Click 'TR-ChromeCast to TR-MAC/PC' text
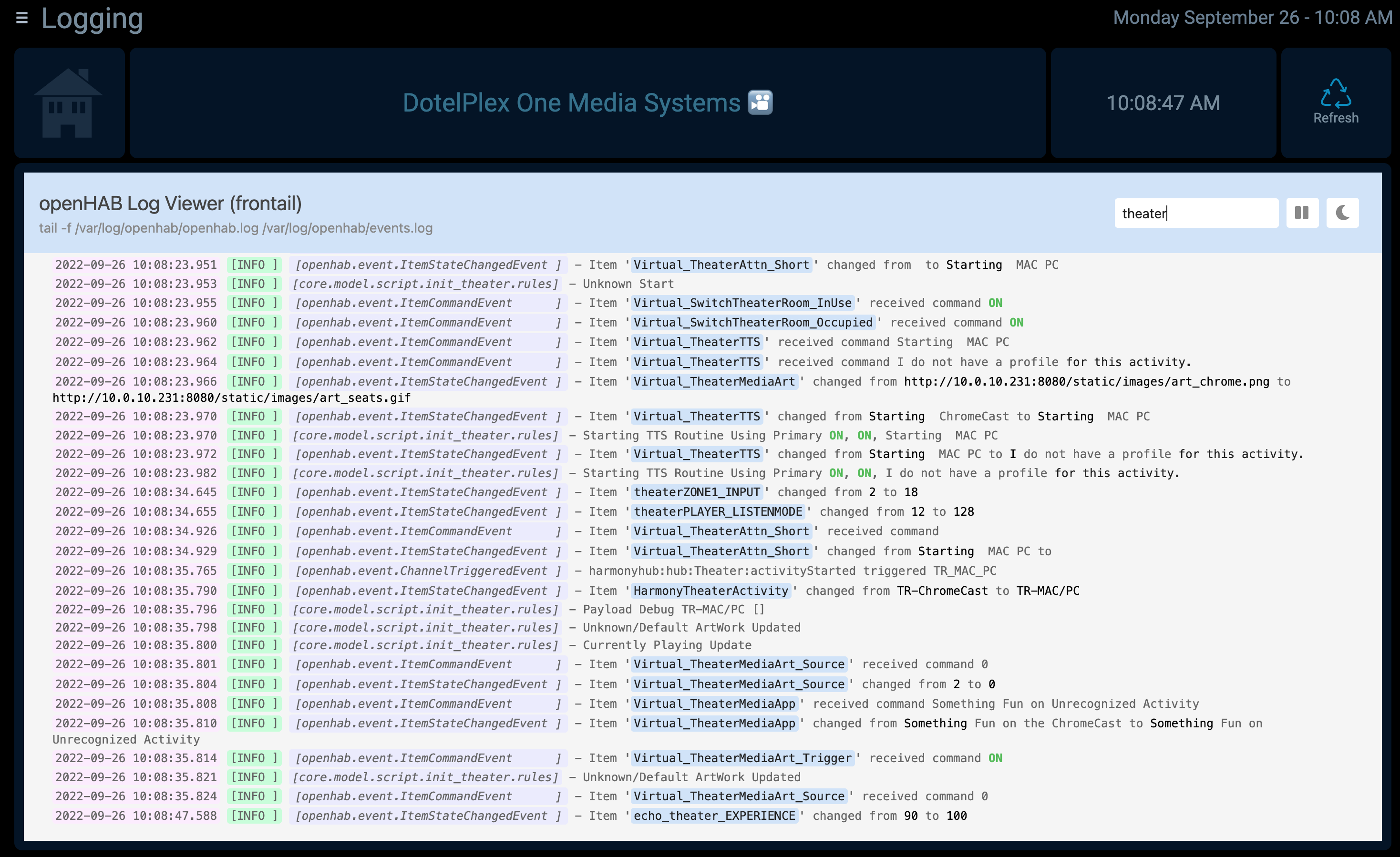The width and height of the screenshot is (1400, 857). pos(988,590)
